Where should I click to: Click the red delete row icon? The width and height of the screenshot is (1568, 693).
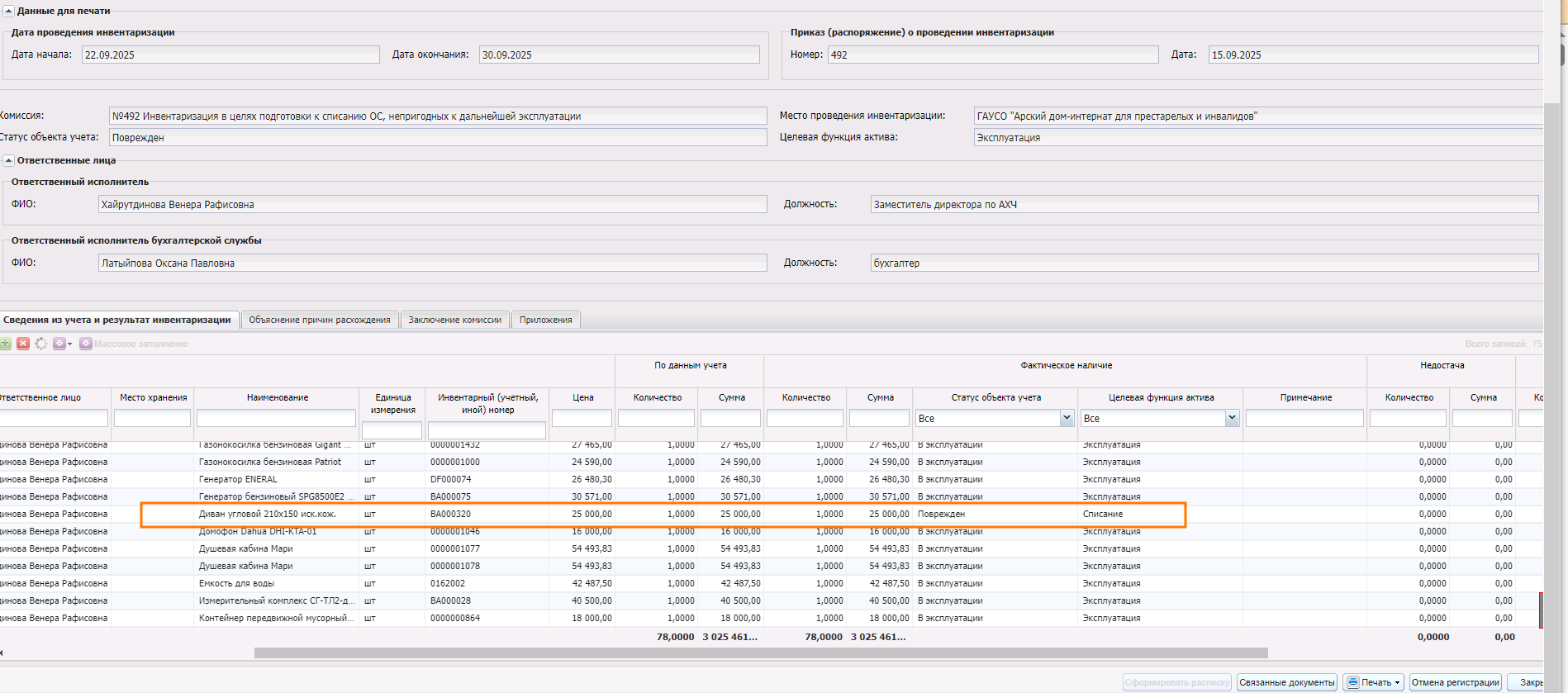click(x=23, y=344)
